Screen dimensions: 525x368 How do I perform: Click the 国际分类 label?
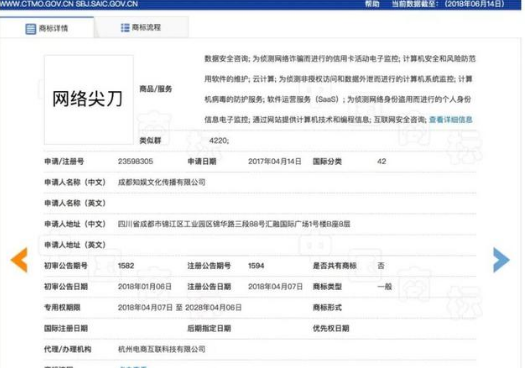[x=327, y=161]
